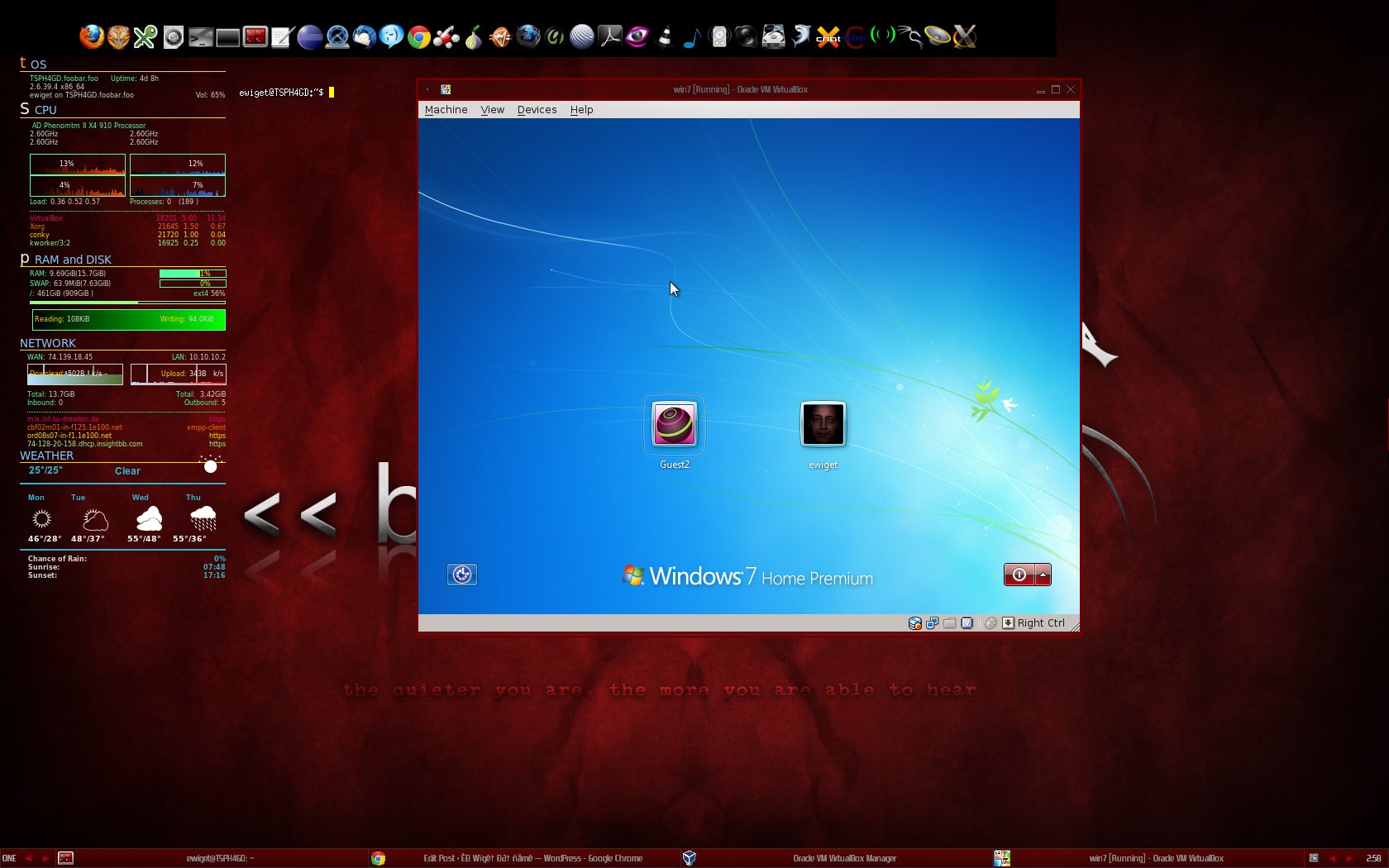Screen dimensions: 1389x868
Task: Open the View menu in VirtualBox
Action: click(492, 109)
